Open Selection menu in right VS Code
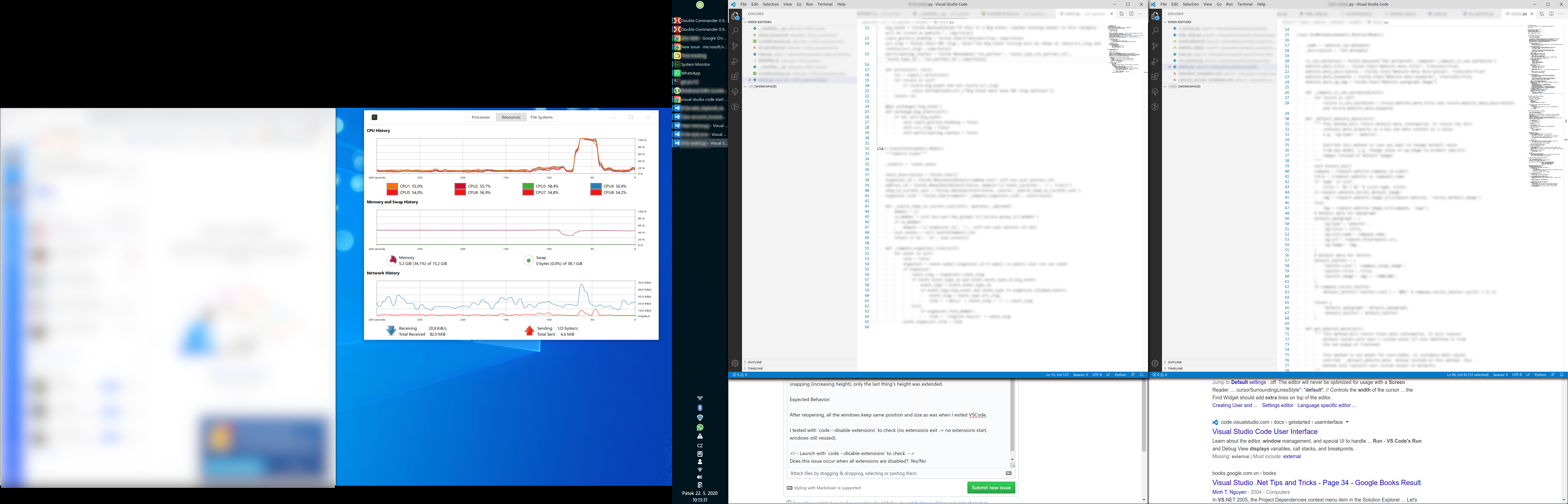Image resolution: width=1568 pixels, height=504 pixels. 1191,4
